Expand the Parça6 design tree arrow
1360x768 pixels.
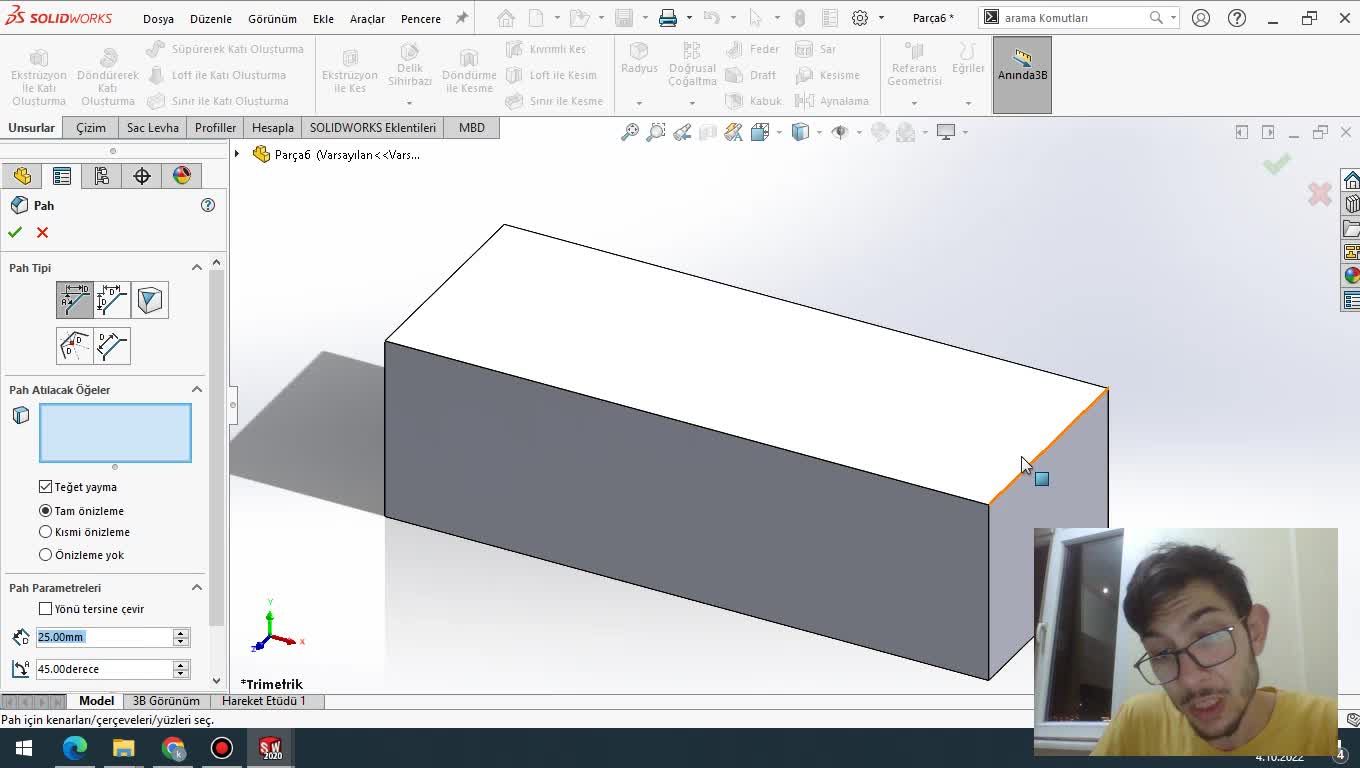coord(237,154)
